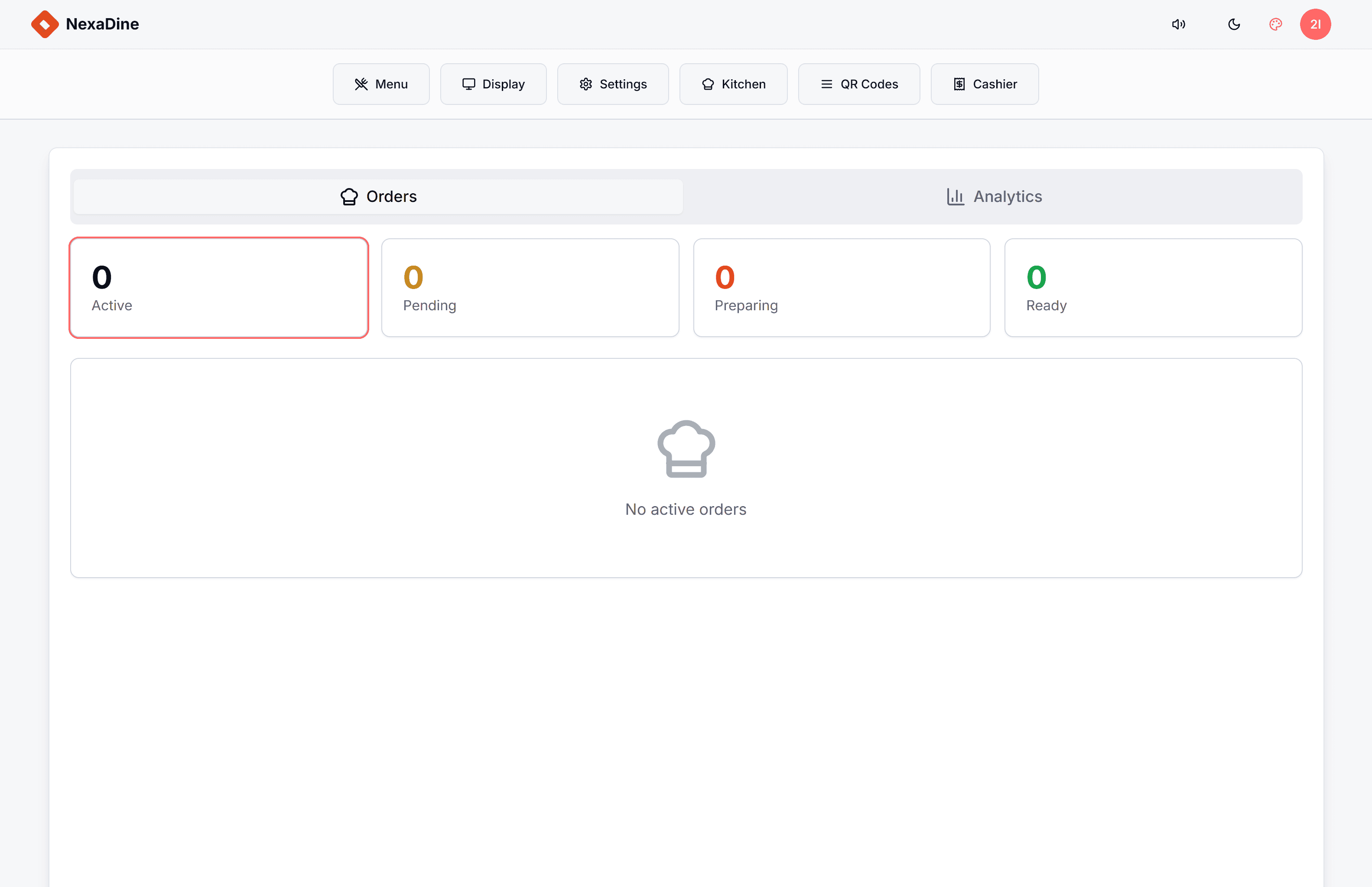
Task: Open the Menu page button
Action: coord(381,84)
